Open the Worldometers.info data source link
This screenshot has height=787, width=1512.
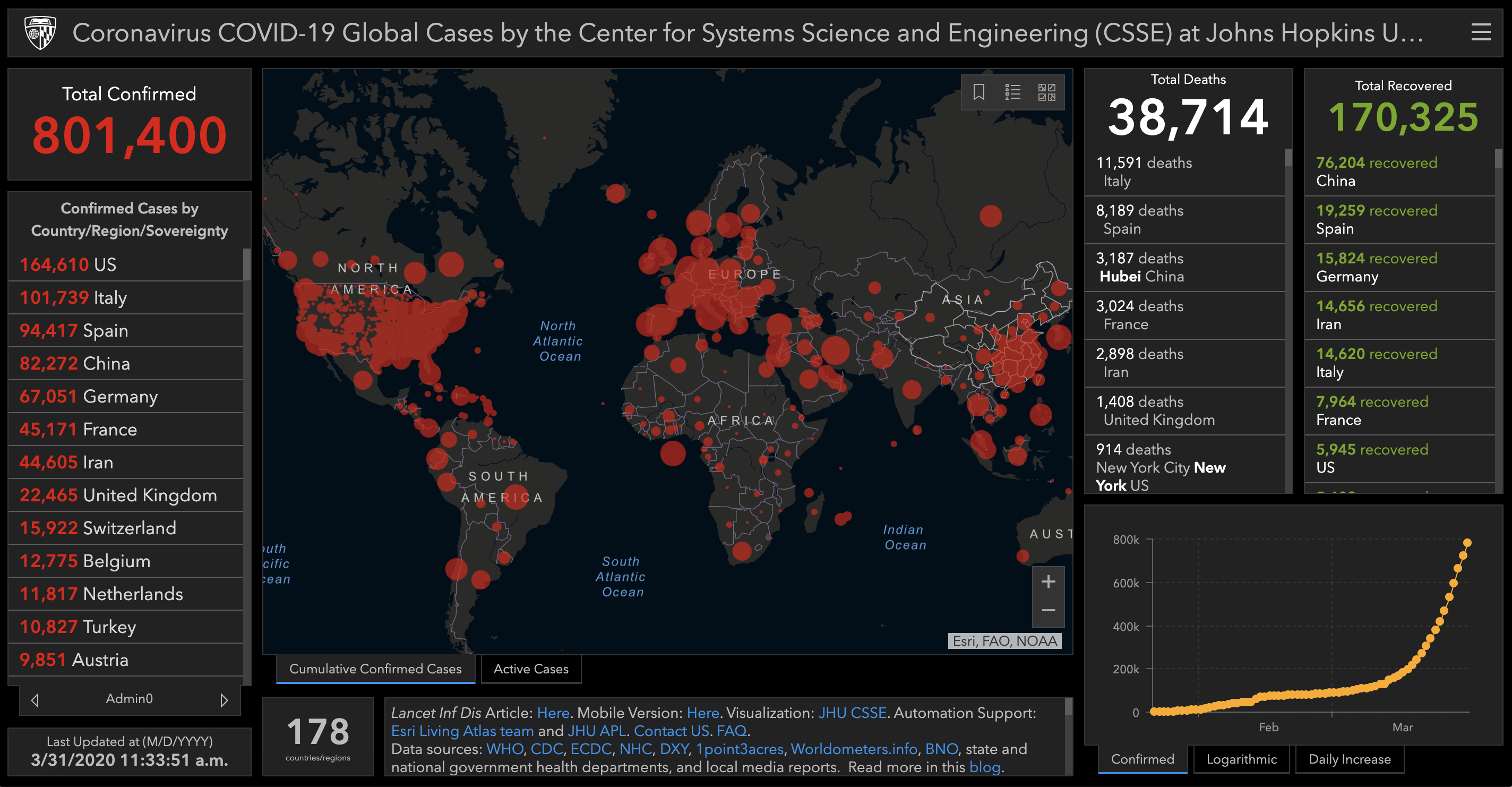854,749
